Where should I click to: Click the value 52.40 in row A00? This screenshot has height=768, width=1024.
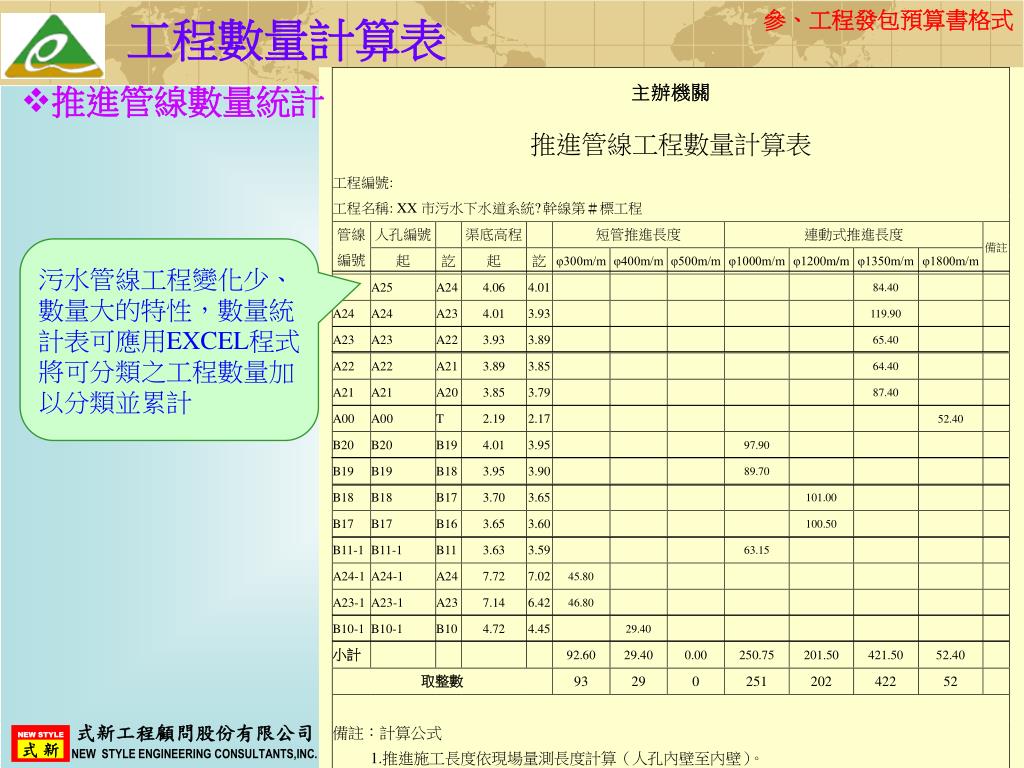950,419
